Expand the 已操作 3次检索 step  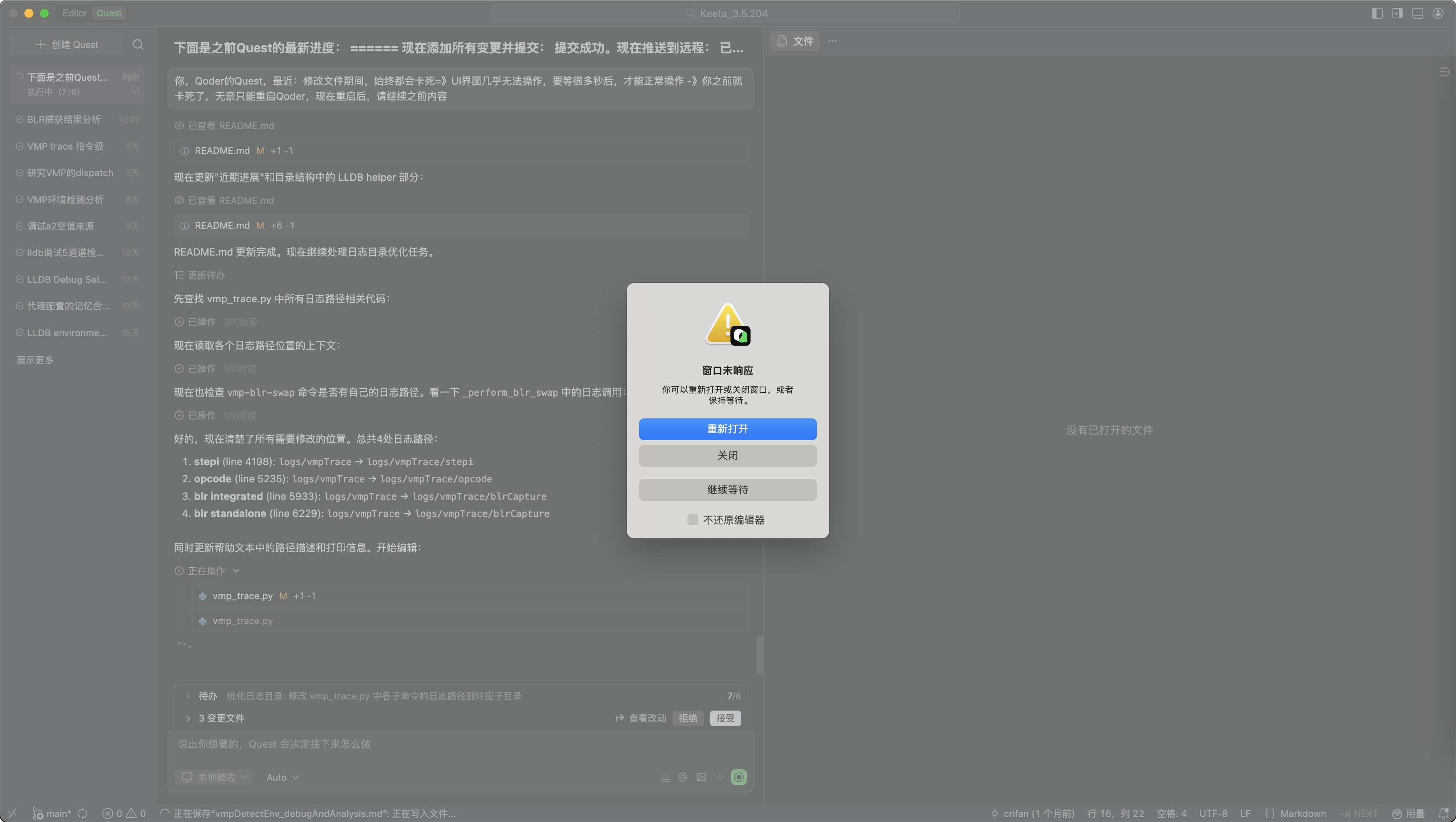coord(216,322)
